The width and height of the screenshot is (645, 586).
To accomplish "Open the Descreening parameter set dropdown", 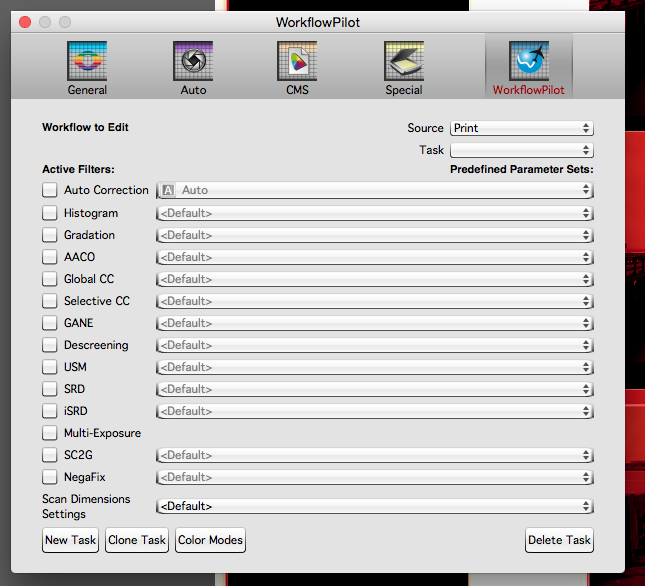I will [374, 345].
